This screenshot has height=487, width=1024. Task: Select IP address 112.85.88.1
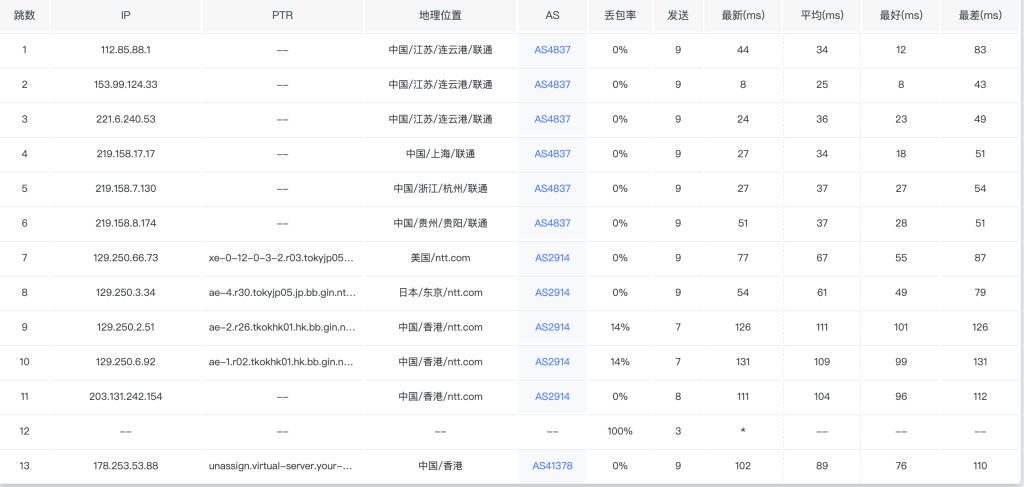(x=125, y=50)
